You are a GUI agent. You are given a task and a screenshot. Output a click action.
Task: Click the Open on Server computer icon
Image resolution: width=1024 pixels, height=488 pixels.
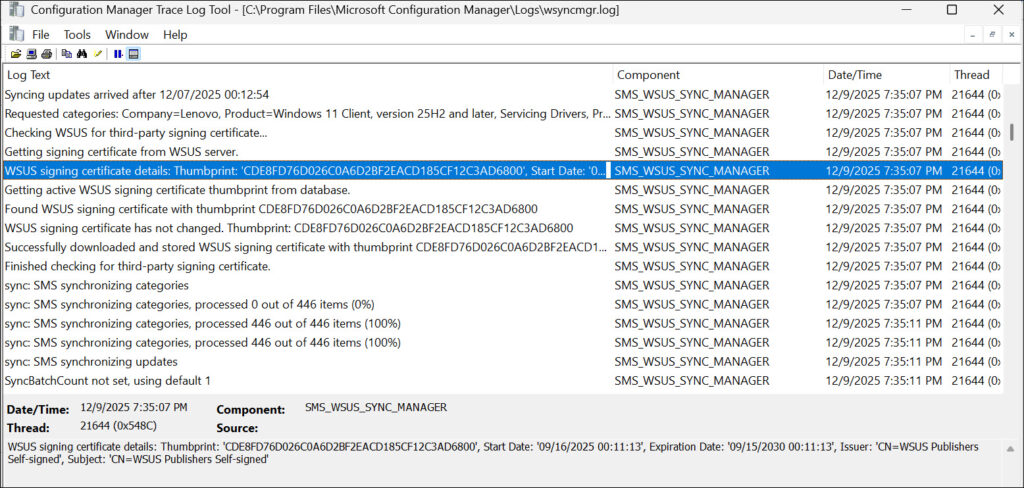pos(31,54)
